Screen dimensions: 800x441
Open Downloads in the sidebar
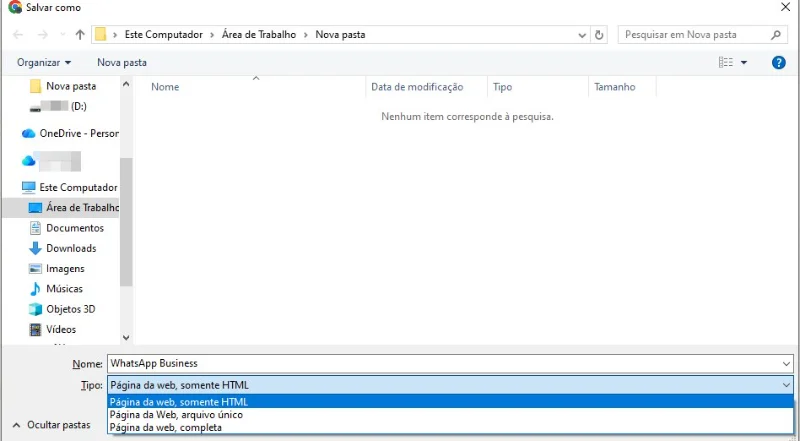[x=62, y=248]
